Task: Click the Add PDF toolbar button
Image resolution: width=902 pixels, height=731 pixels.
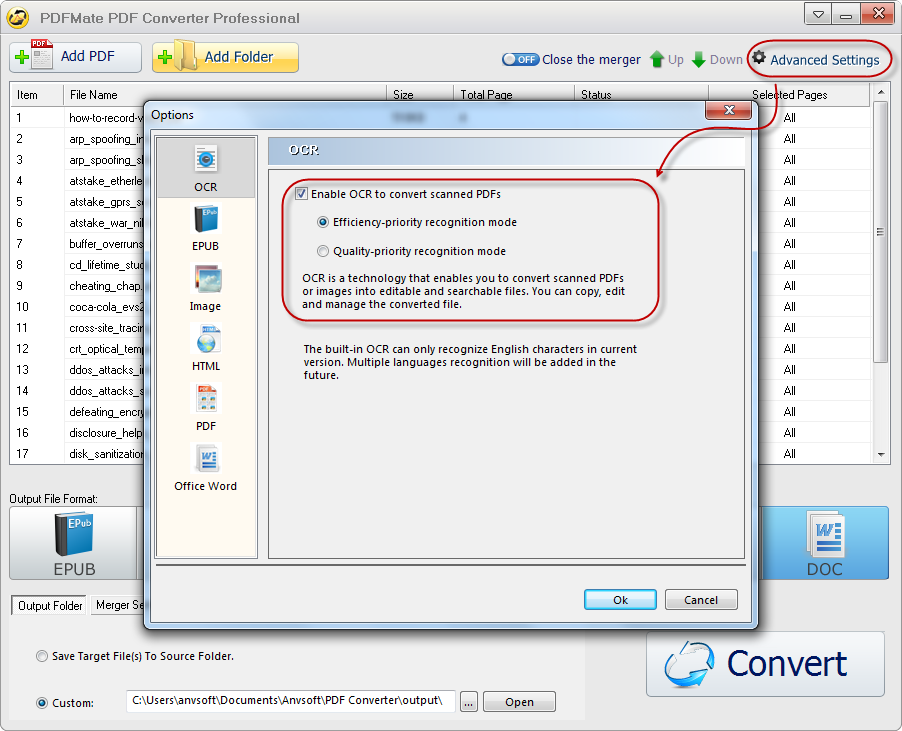Action: coord(75,57)
